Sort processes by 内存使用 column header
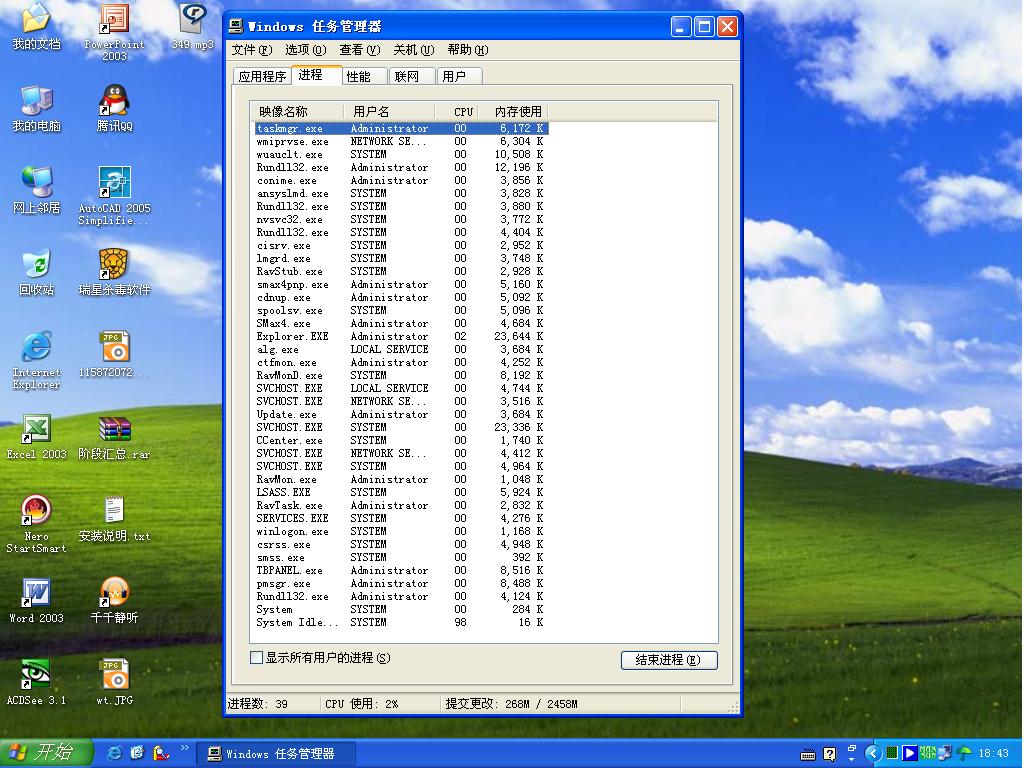This screenshot has width=1024, height=768. click(518, 112)
